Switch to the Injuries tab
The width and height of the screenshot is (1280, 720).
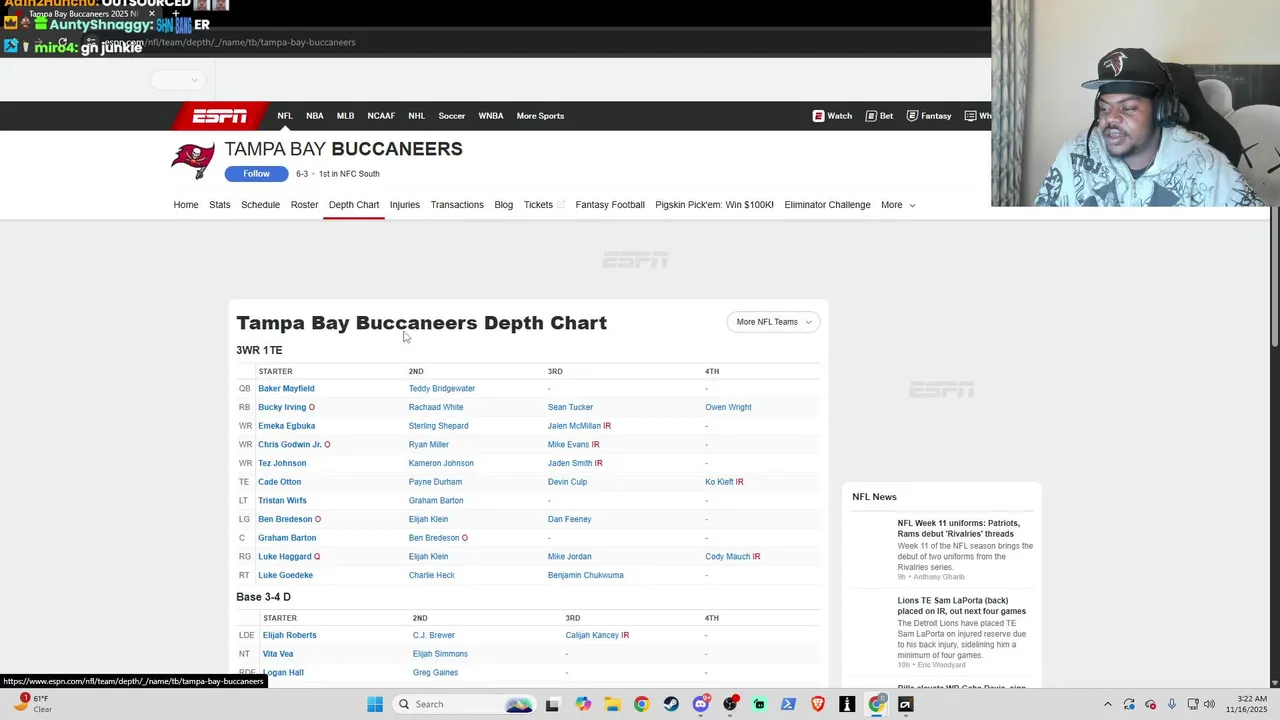(x=405, y=205)
